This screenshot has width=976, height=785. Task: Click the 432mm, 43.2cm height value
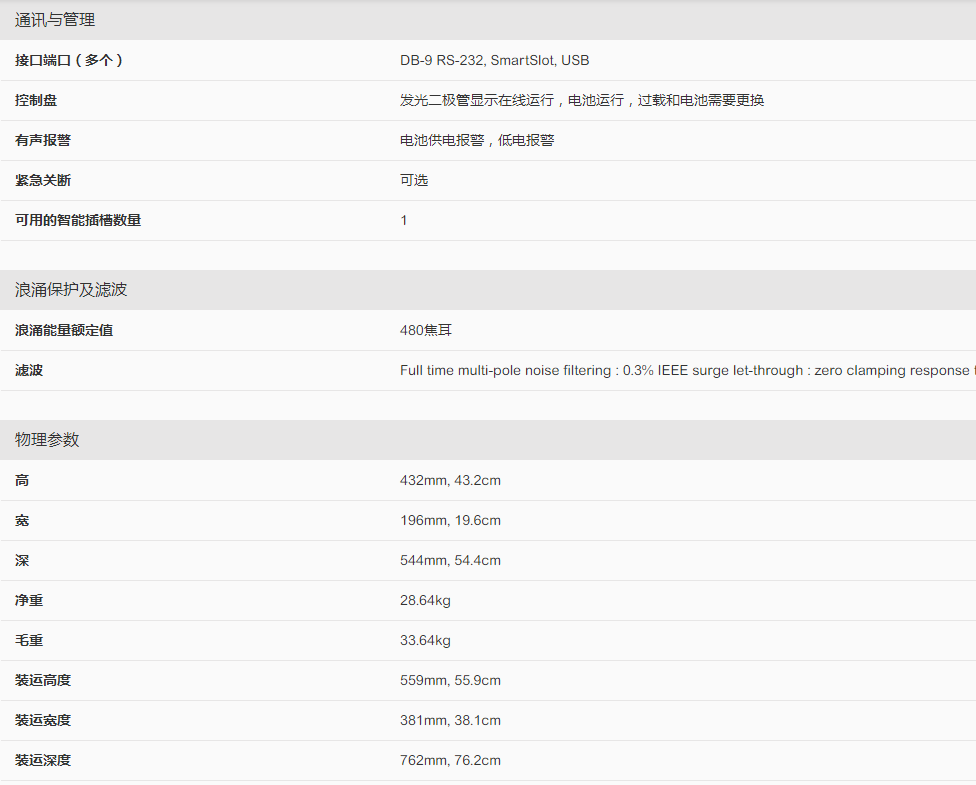tap(450, 480)
